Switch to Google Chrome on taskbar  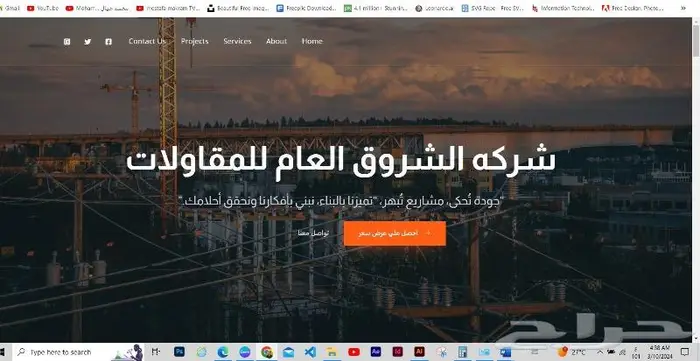(x=267, y=352)
